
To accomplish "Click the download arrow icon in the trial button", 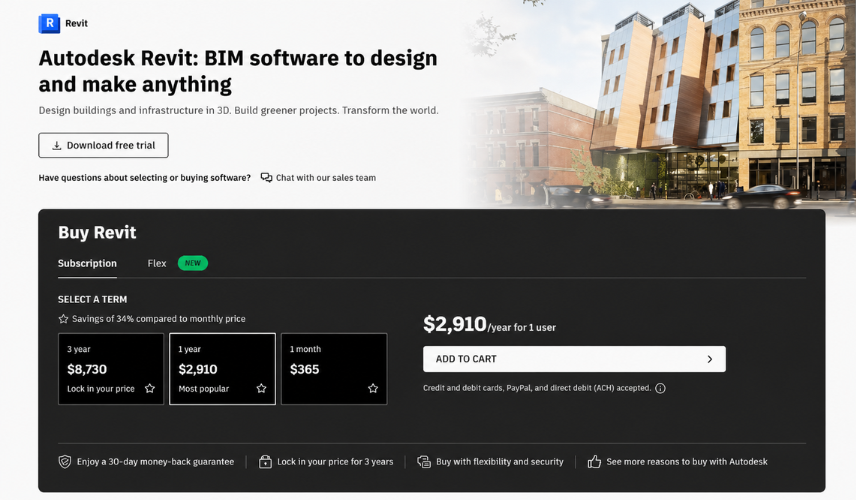I will (56, 145).
